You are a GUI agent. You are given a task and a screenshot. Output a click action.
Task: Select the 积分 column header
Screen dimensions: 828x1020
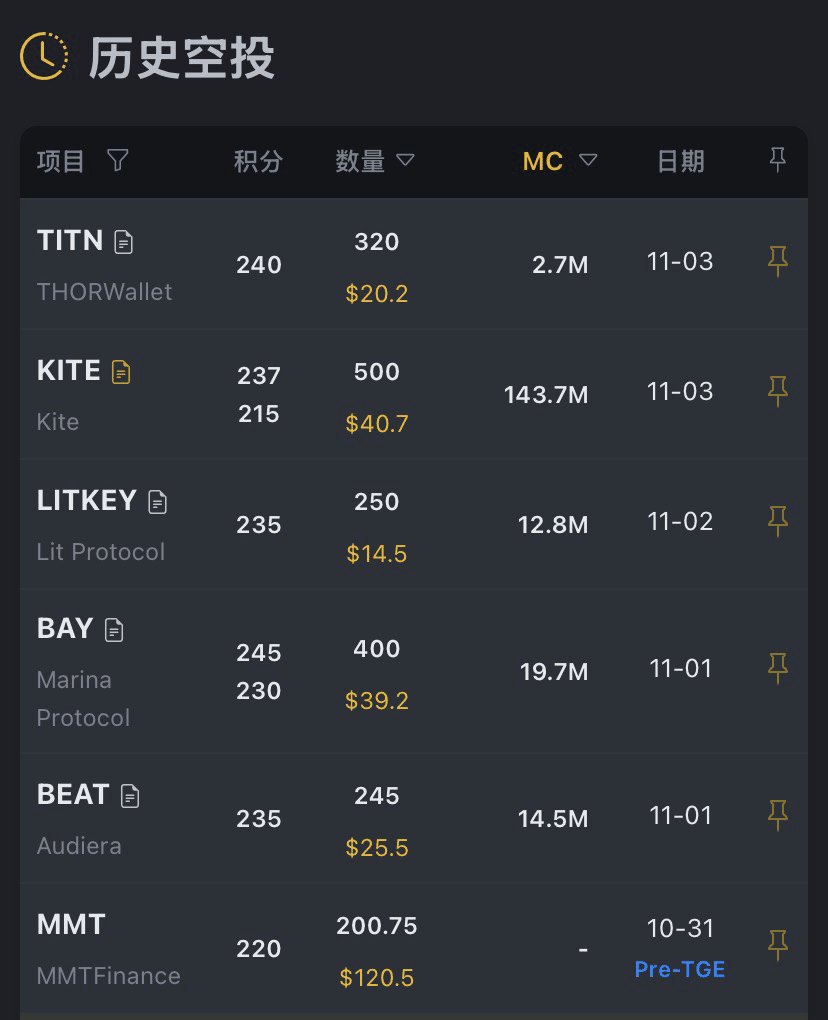pos(258,161)
